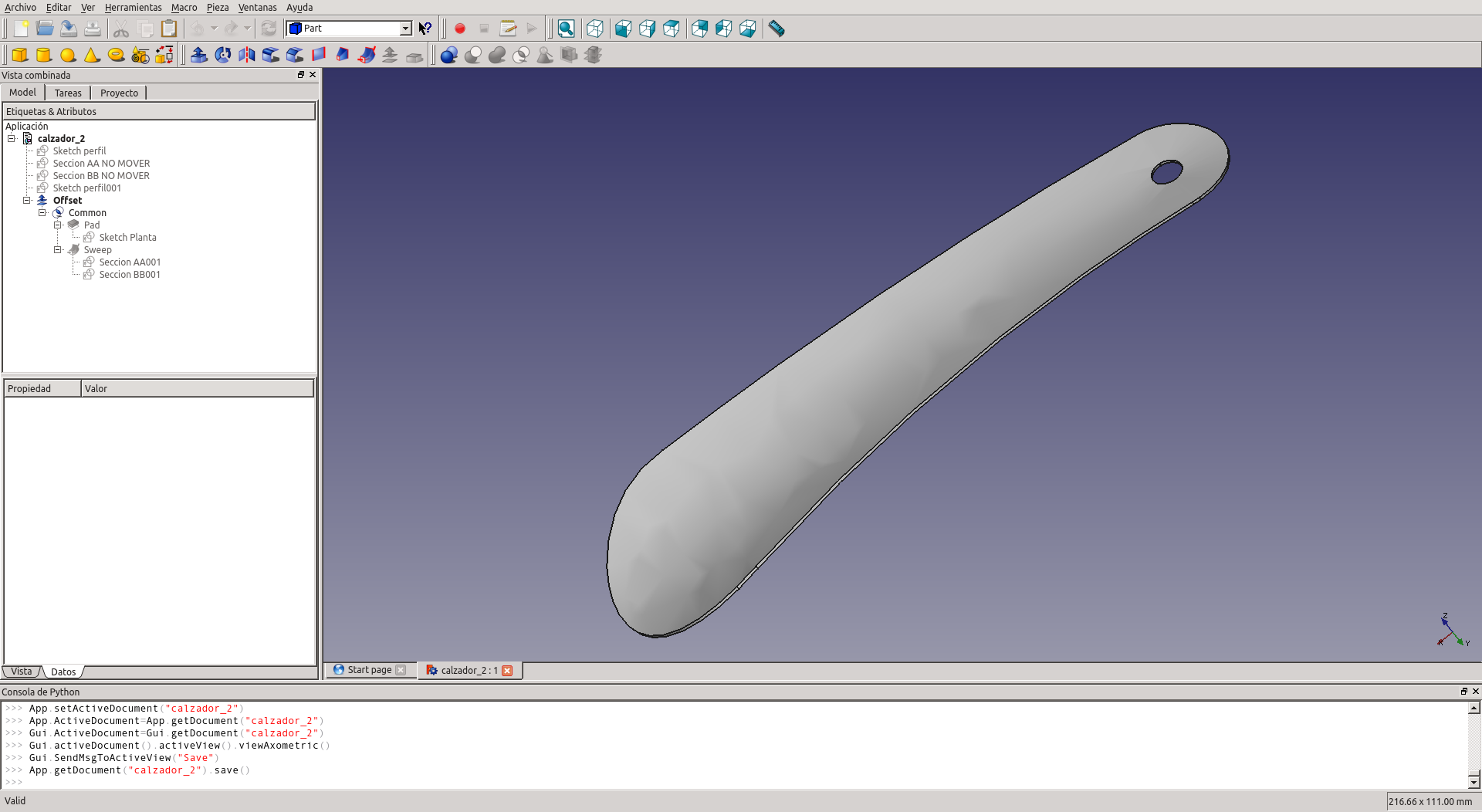Save the active document

point(69,29)
